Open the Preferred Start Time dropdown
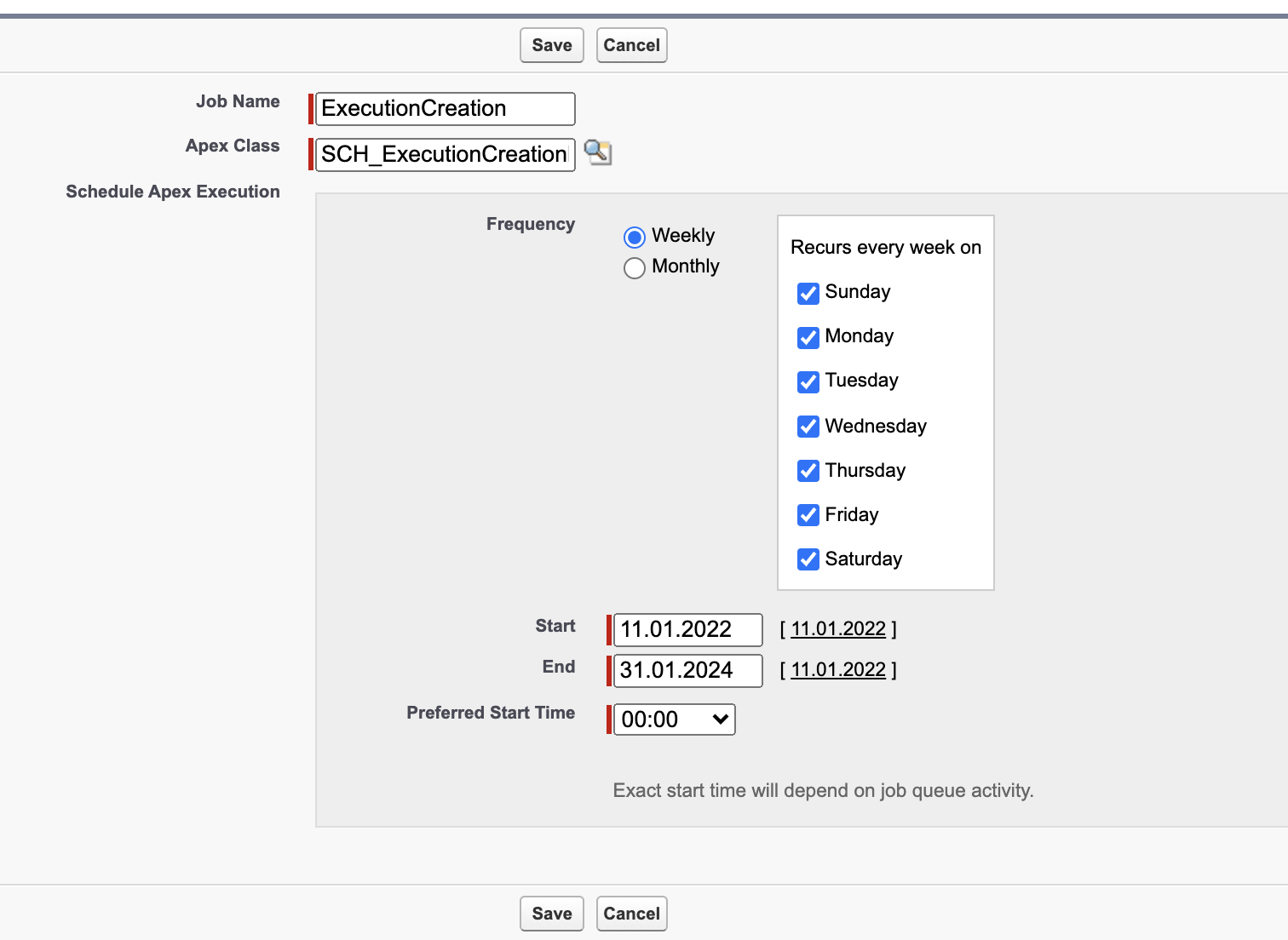Viewport: 1288px width, 940px height. pos(674,719)
